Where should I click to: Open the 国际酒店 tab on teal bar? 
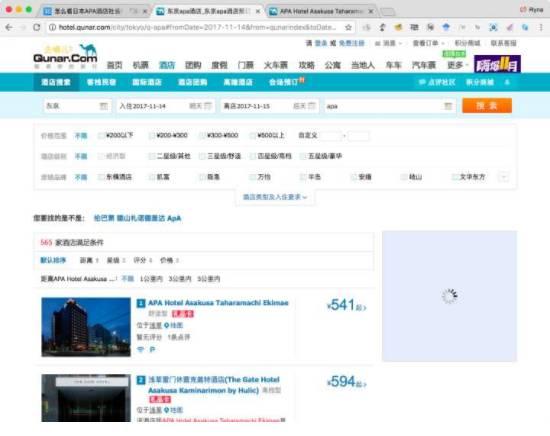click(x=147, y=82)
